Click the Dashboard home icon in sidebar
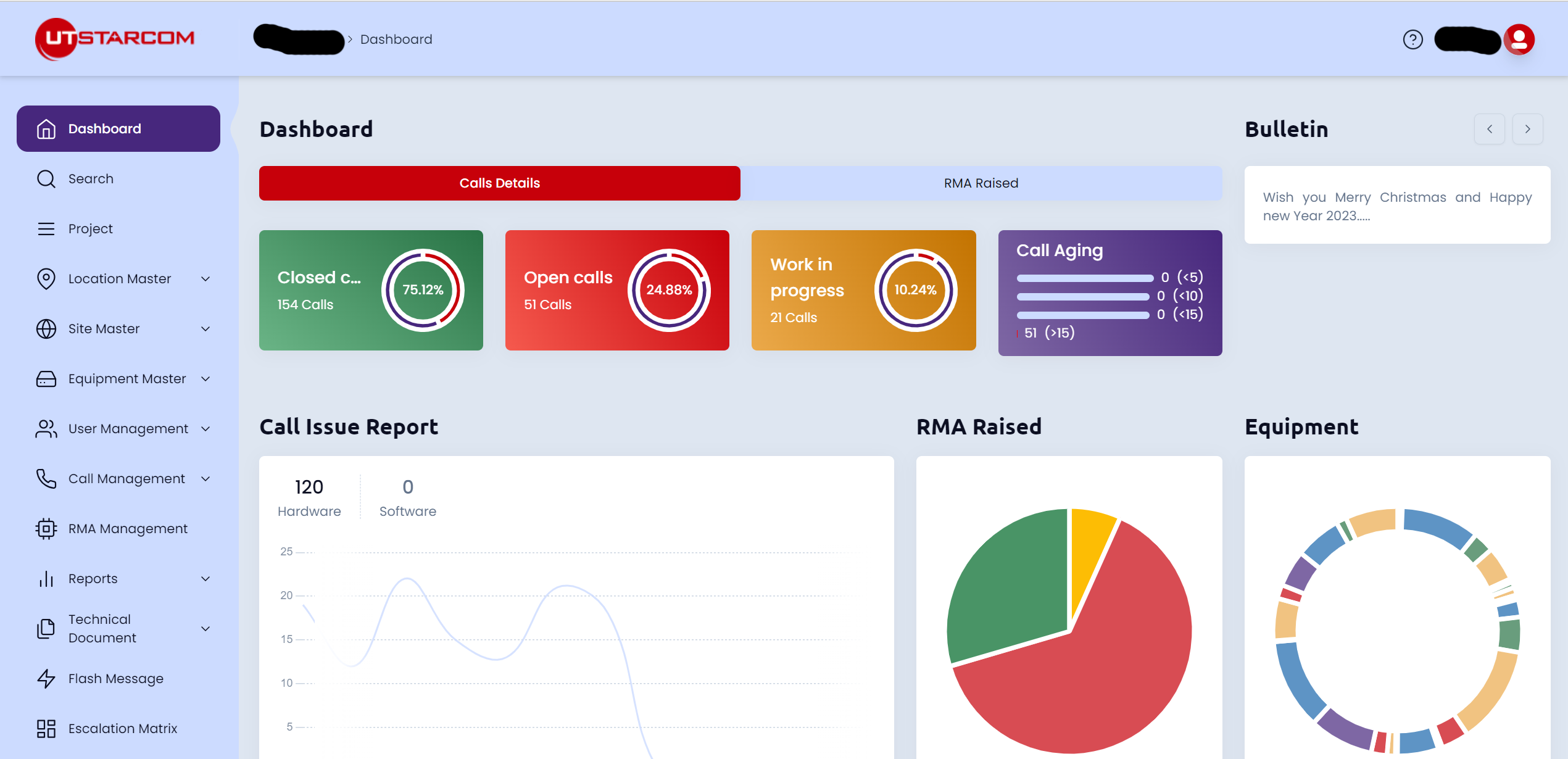The image size is (1568, 759). [46, 129]
